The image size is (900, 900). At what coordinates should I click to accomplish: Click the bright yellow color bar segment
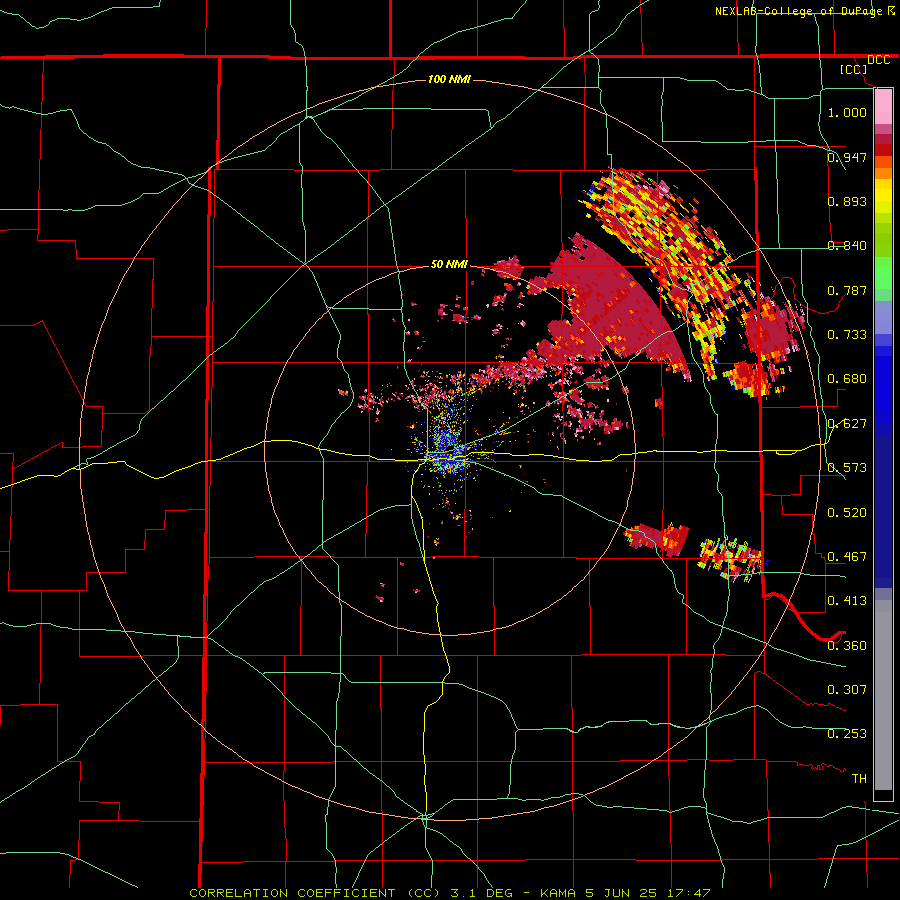click(x=883, y=195)
